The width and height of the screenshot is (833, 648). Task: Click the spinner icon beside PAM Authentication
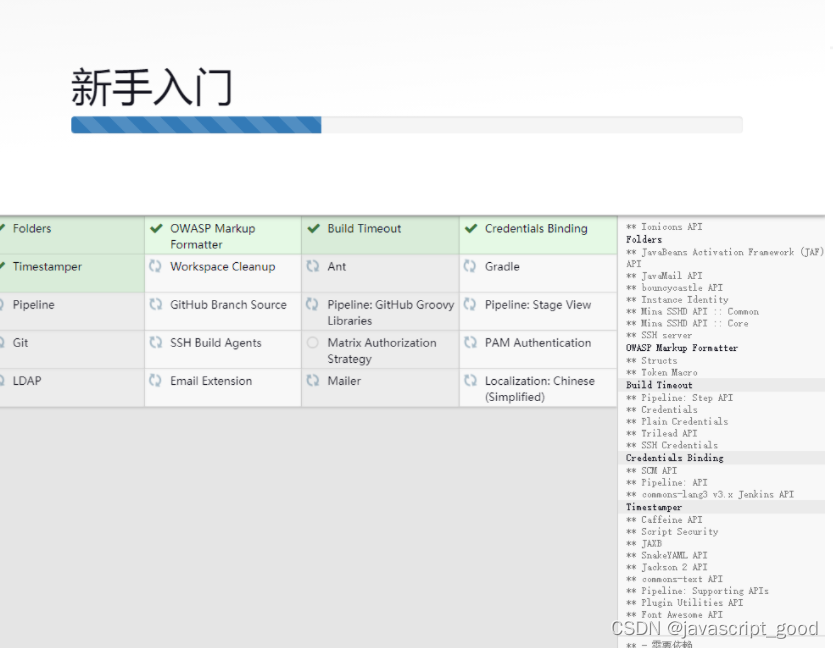pos(470,343)
